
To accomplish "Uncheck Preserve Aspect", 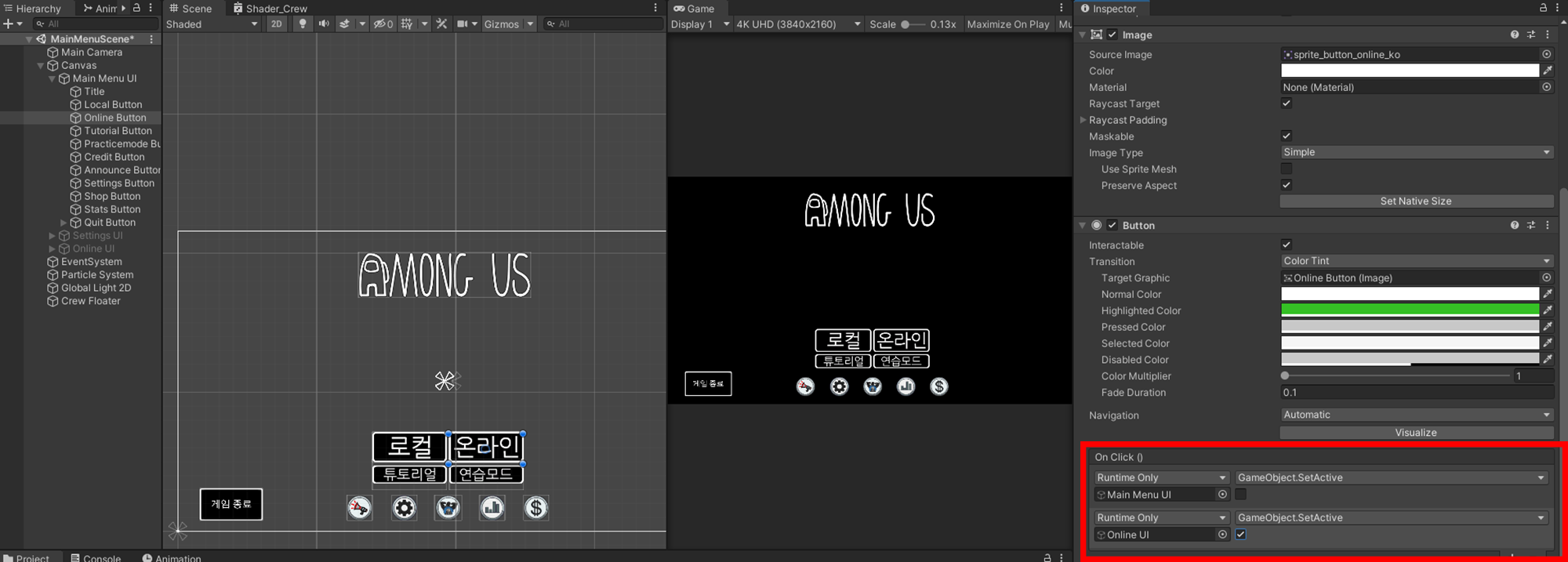I will (x=1287, y=185).
